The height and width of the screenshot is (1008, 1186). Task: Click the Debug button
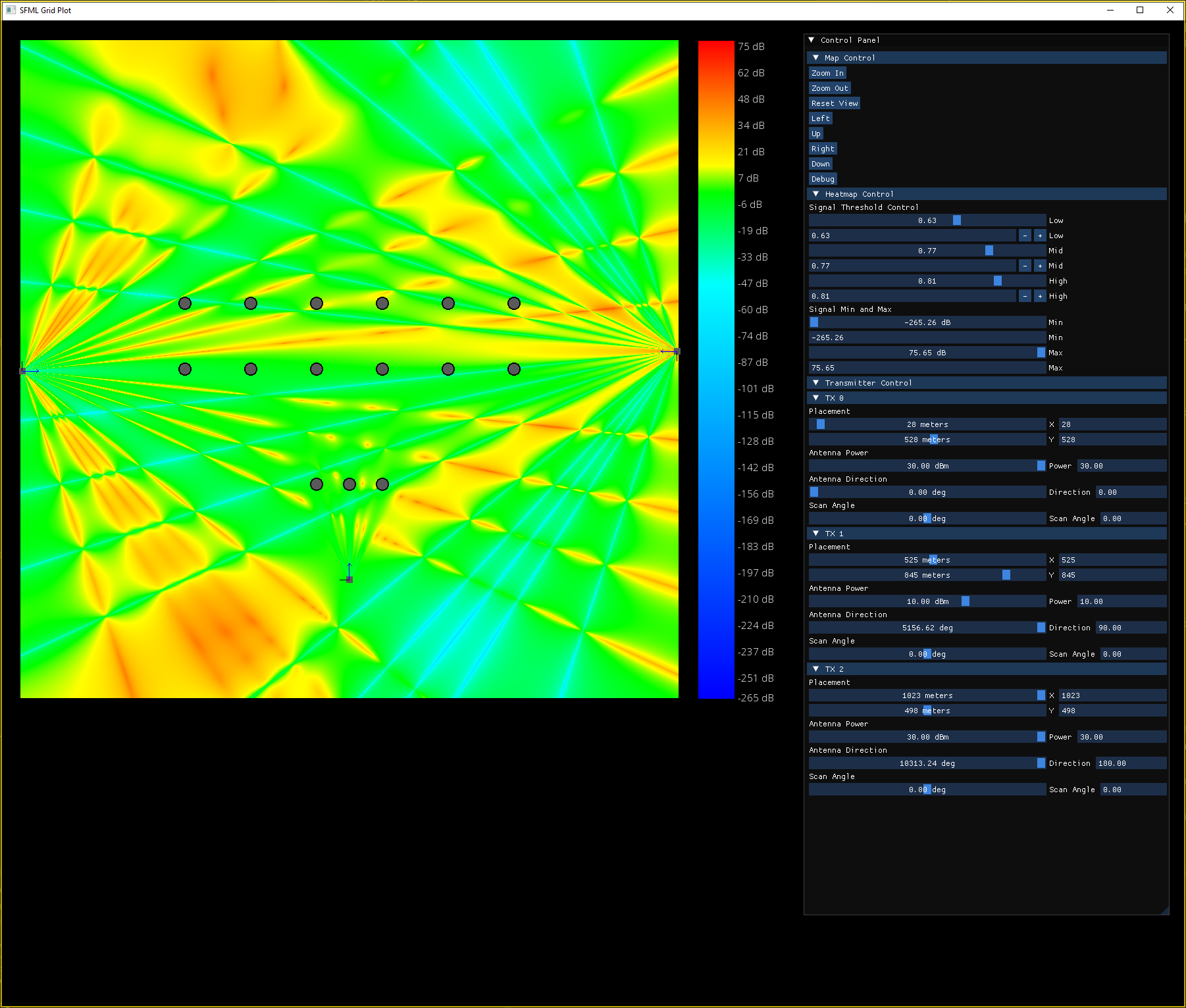[823, 179]
